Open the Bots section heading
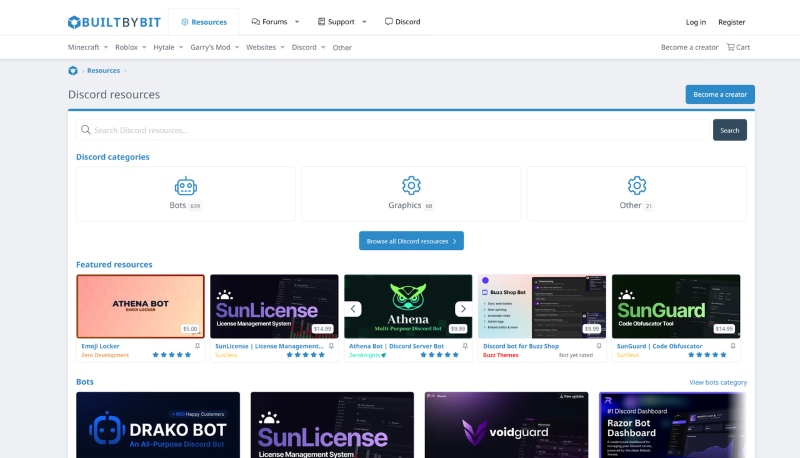800x458 pixels. [x=85, y=381]
